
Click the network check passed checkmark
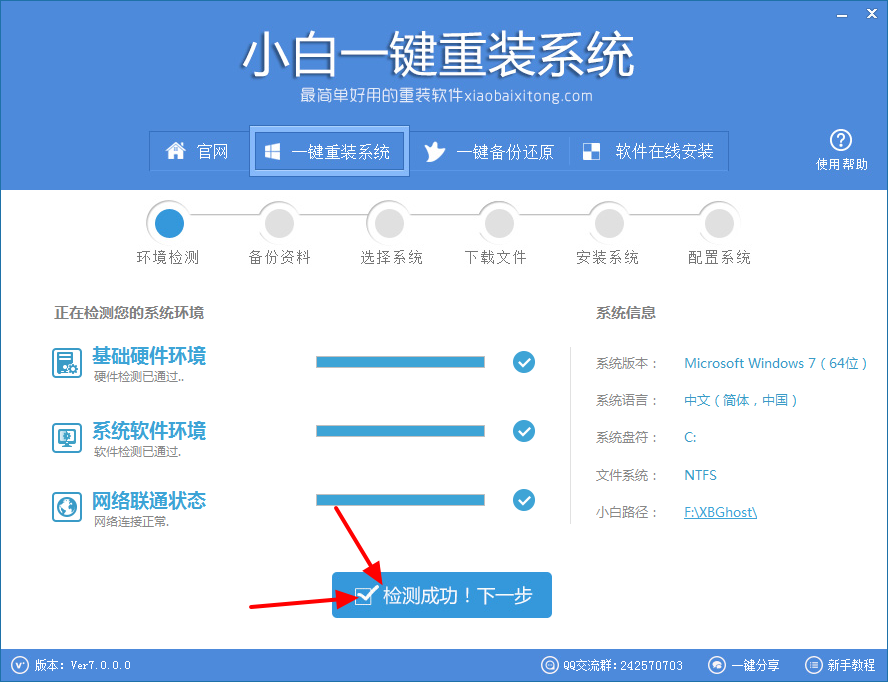pos(524,500)
